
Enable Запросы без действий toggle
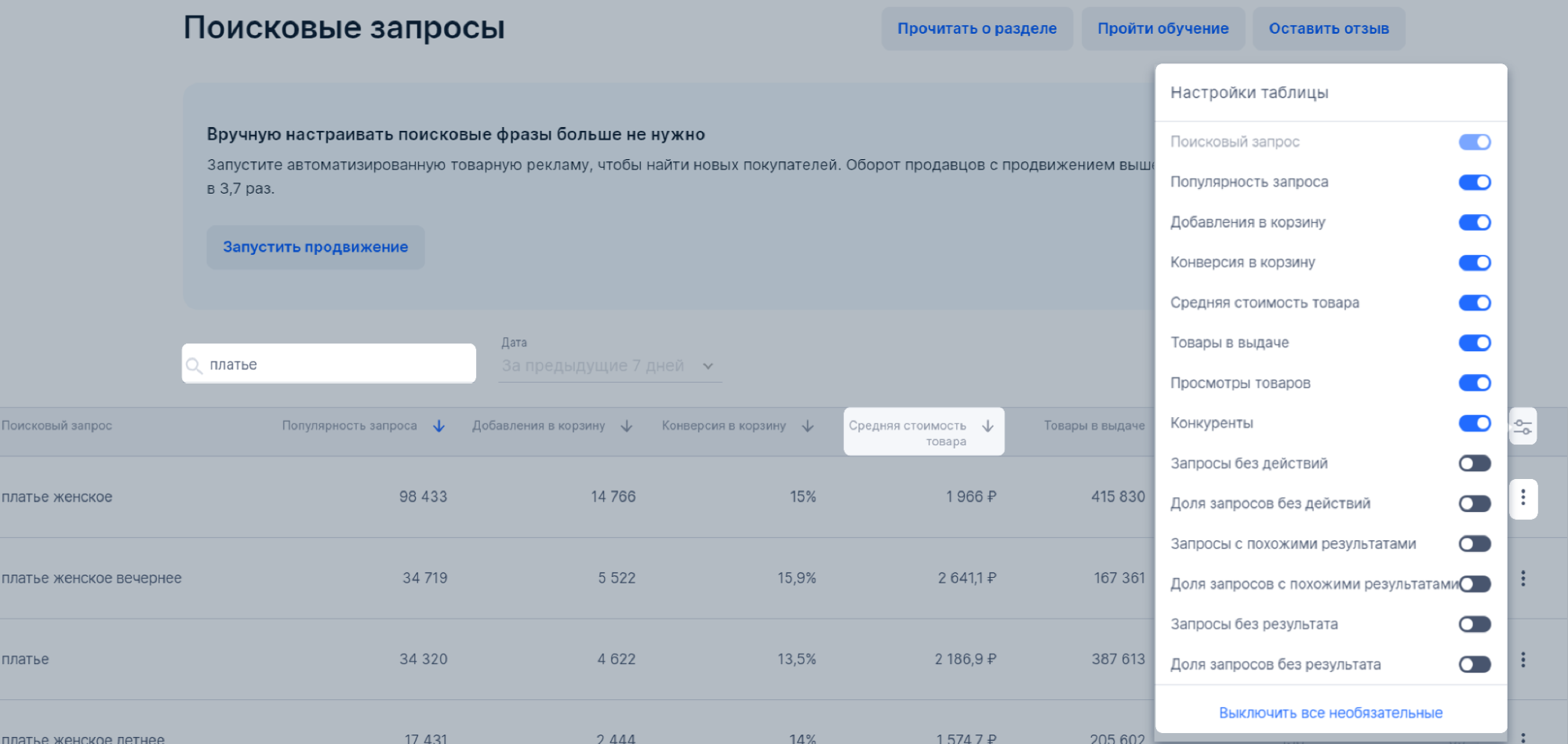(1474, 463)
